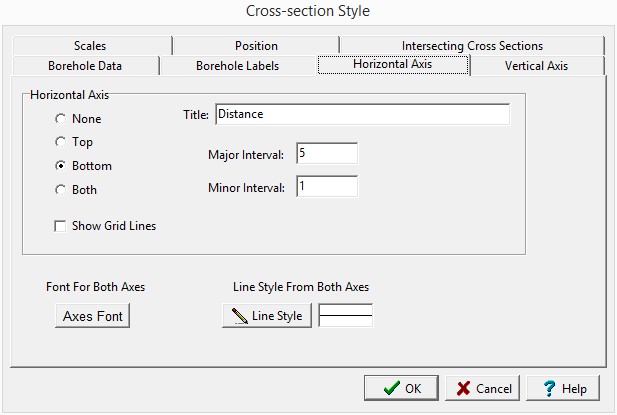The width and height of the screenshot is (617, 415).
Task: Switch to Borehole Labels tab
Action: [237, 66]
